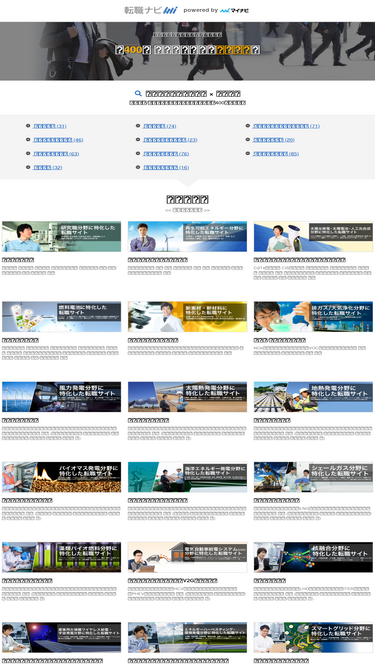Open the category link with count (63)
Image resolution: width=375 pixels, height=667 pixels.
tap(56, 154)
